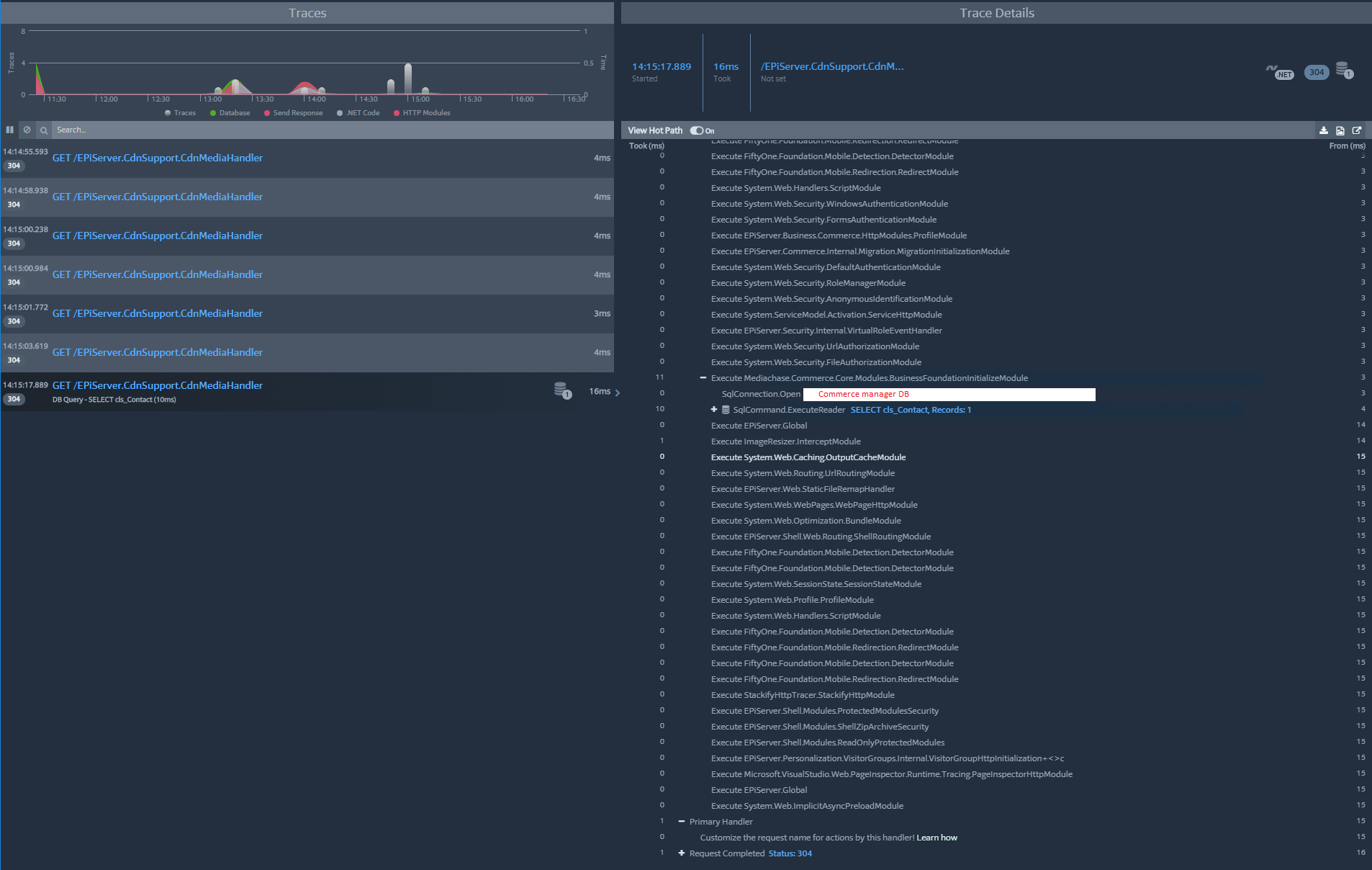Image resolution: width=1372 pixels, height=870 pixels.
Task: Expand the SqlCommand.ExecuteReader row
Action: (x=714, y=409)
